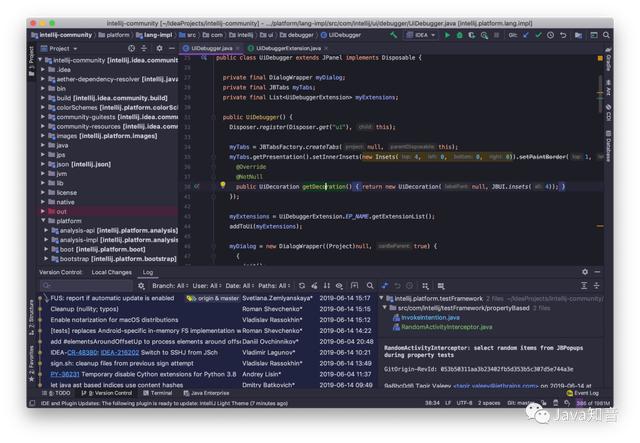The height and width of the screenshot is (443, 640).
Task: Click the memory indicator in status bar
Action: 592,403
